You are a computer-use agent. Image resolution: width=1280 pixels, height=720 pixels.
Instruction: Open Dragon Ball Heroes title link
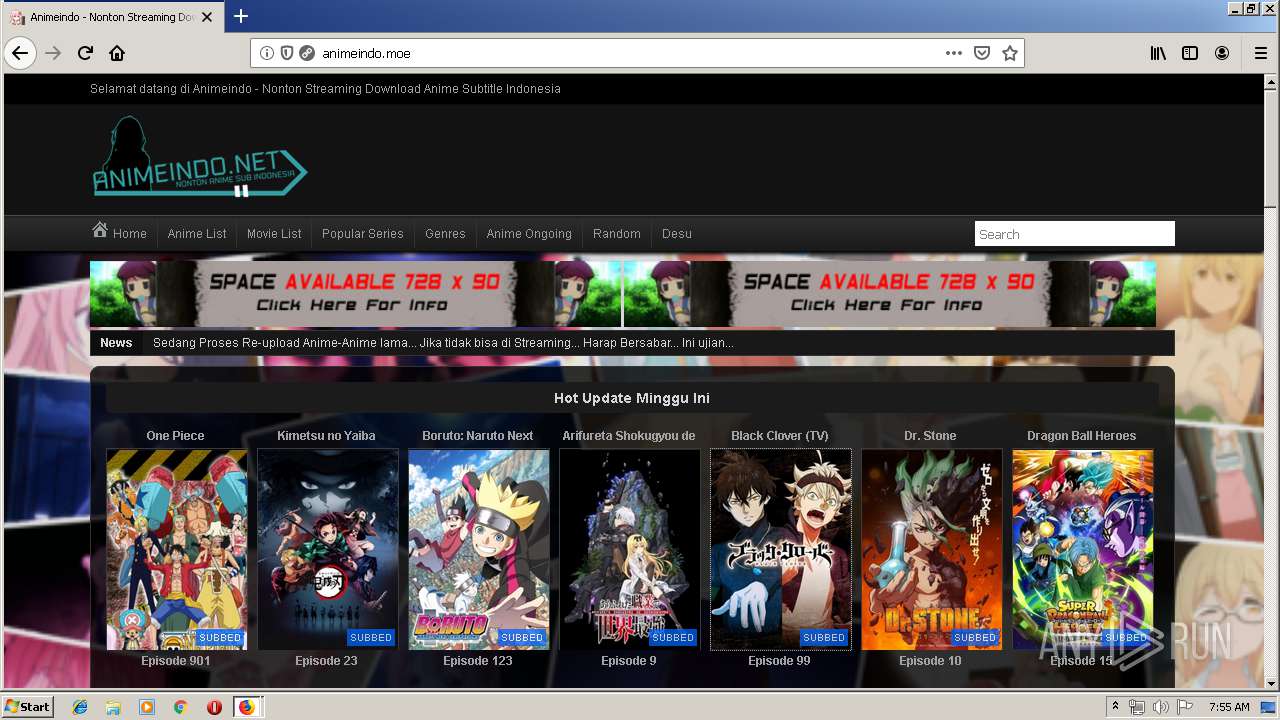tap(1081, 435)
